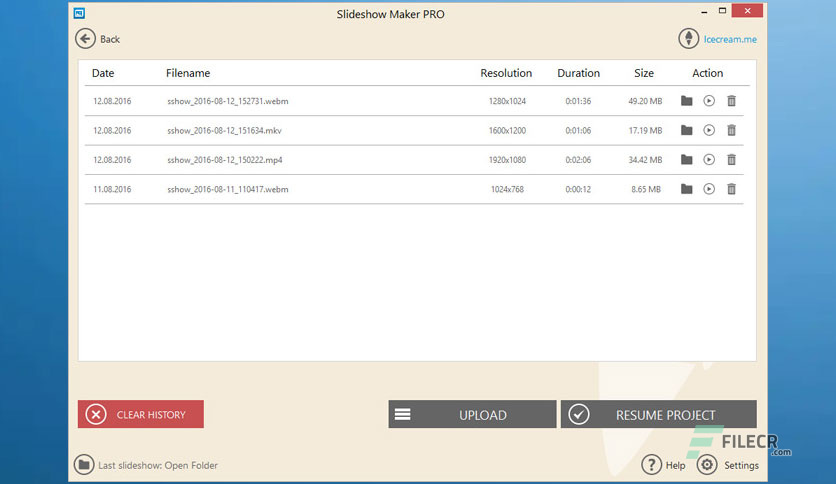836x484 pixels.
Task: Open folder for sshow_2016-08-12_151634.mkv
Action: click(687, 130)
